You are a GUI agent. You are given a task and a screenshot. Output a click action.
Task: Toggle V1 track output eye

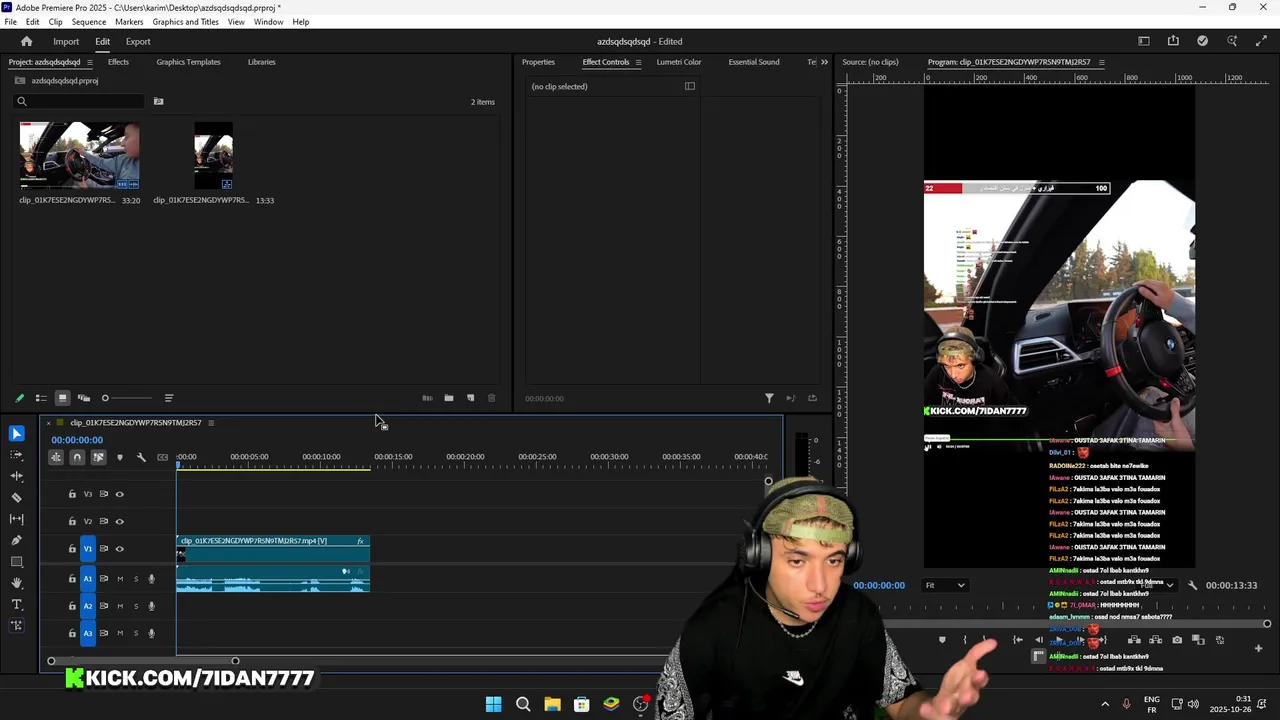(119, 548)
